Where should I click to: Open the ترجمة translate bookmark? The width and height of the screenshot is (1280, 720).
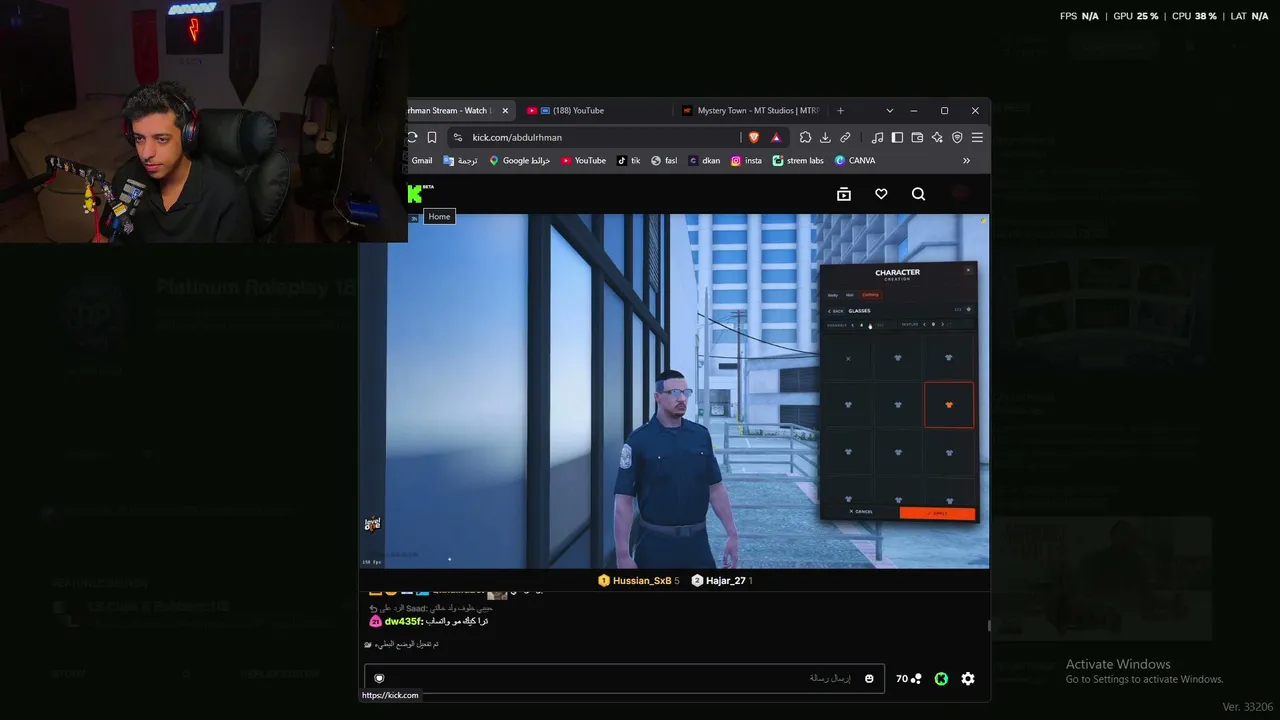[x=461, y=160]
